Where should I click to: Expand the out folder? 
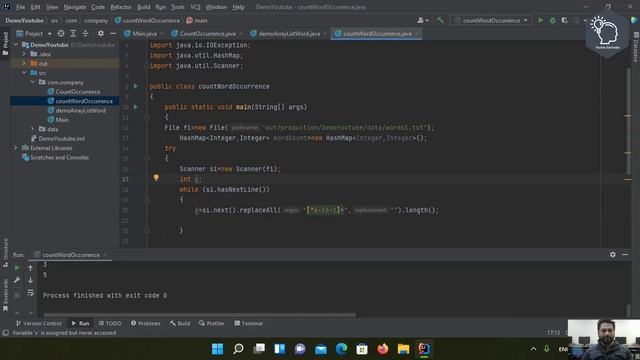click(x=24, y=63)
